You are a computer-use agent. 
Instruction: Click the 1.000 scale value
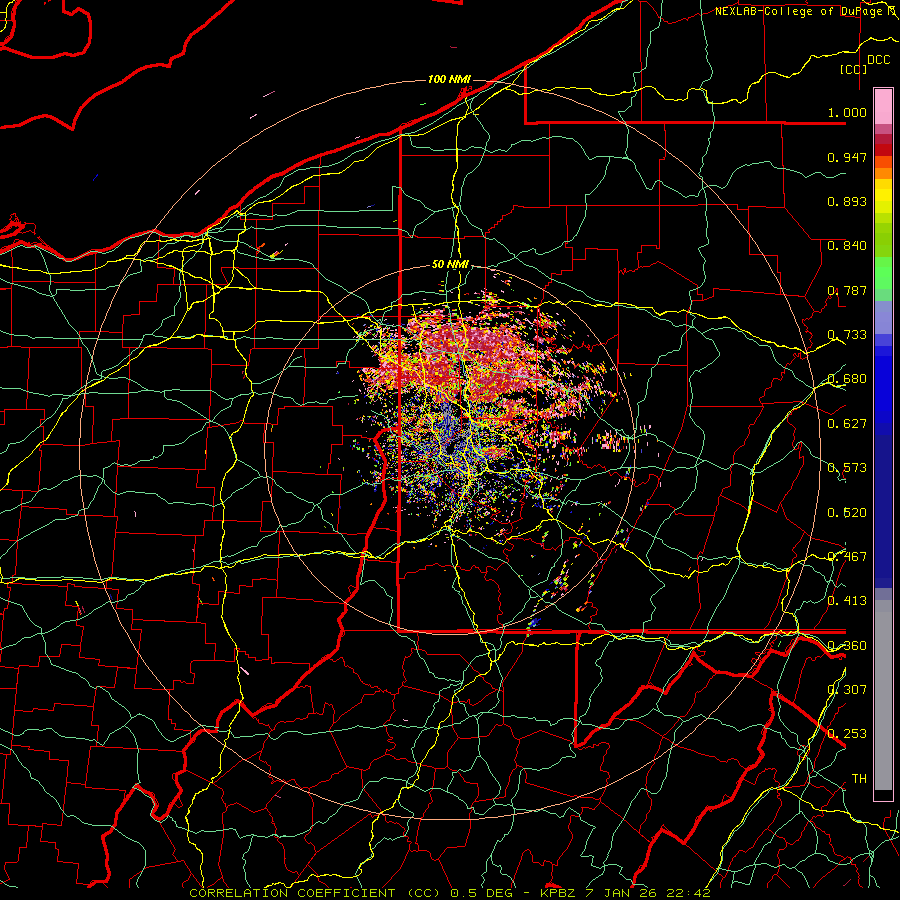[847, 112]
